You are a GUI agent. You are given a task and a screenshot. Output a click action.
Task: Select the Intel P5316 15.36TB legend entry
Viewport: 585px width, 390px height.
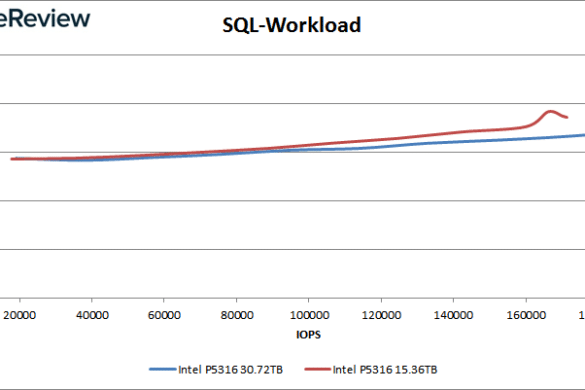pyautogui.click(x=370, y=369)
